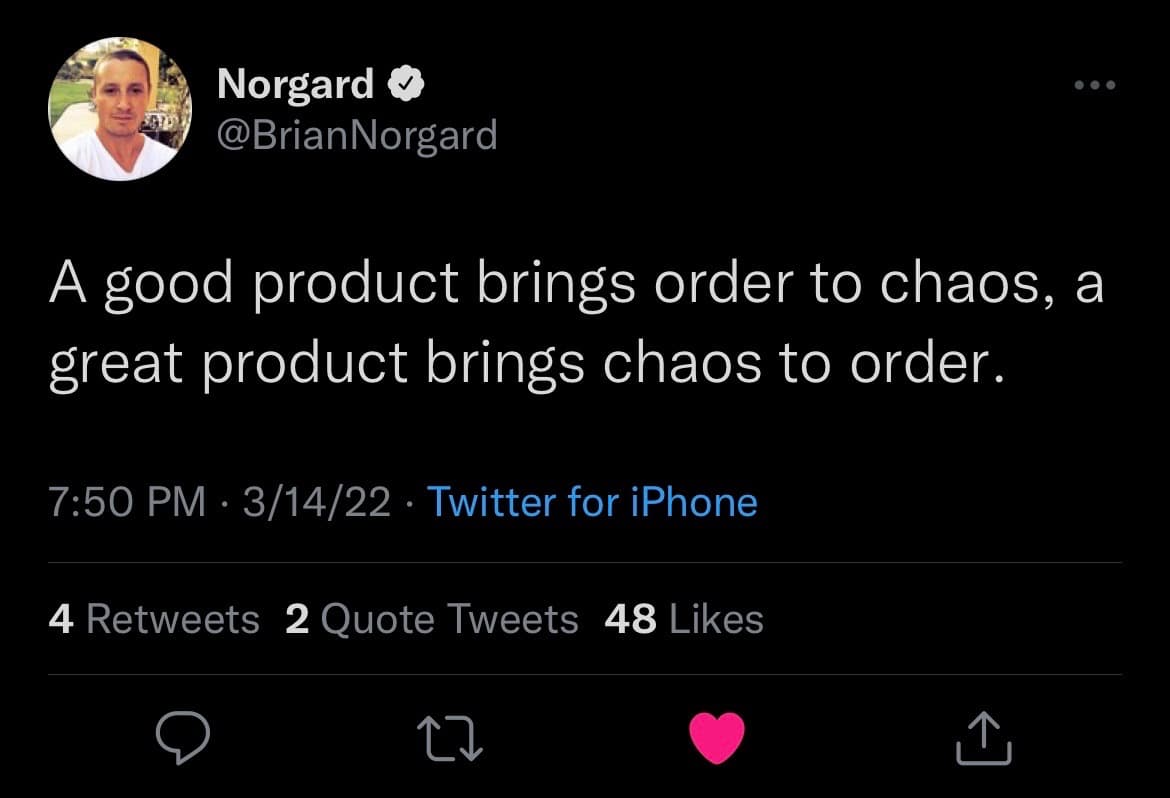
Task: Click the 7:50 PM timestamp
Action: [127, 502]
